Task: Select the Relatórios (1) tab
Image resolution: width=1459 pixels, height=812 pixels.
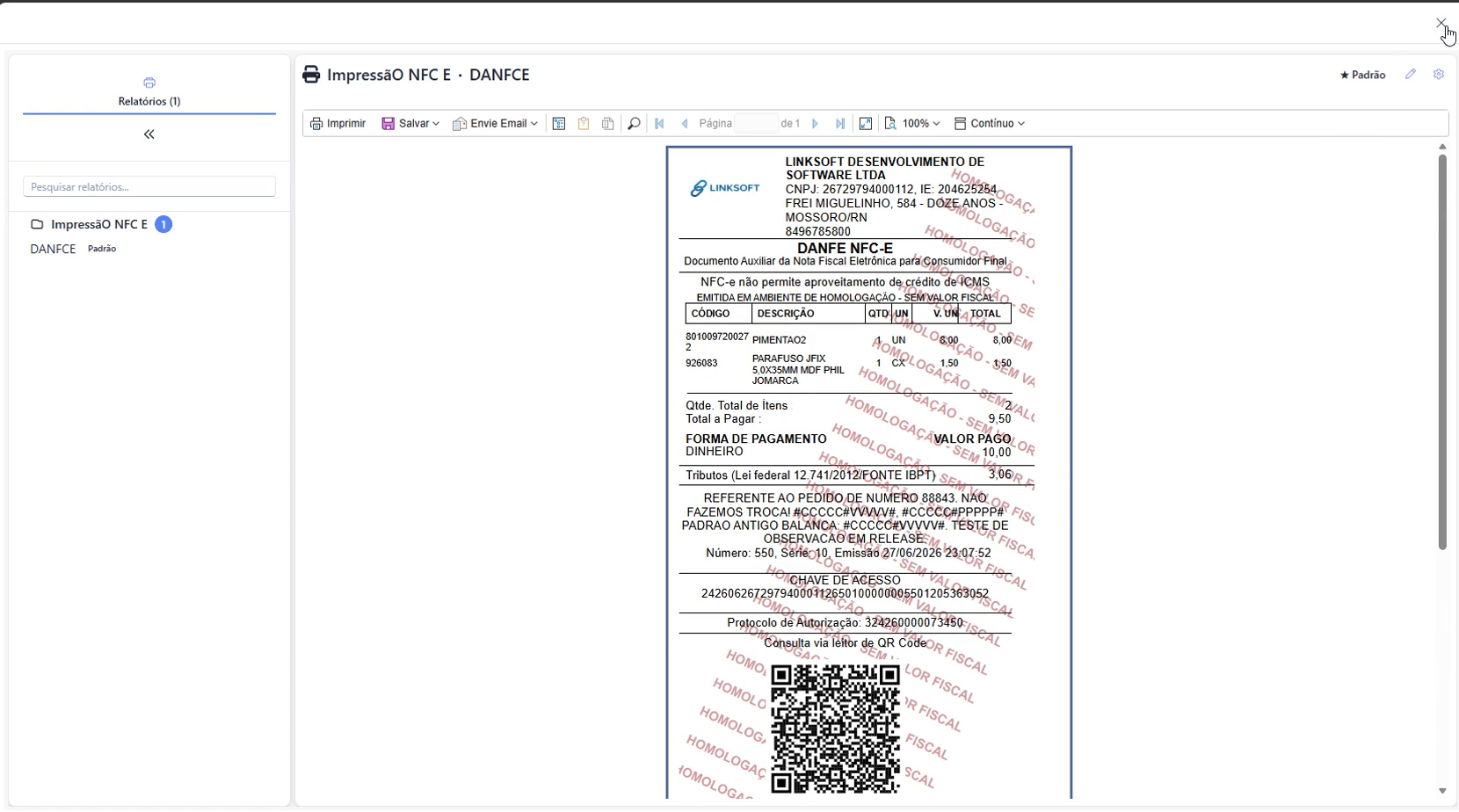Action: pyautogui.click(x=149, y=92)
